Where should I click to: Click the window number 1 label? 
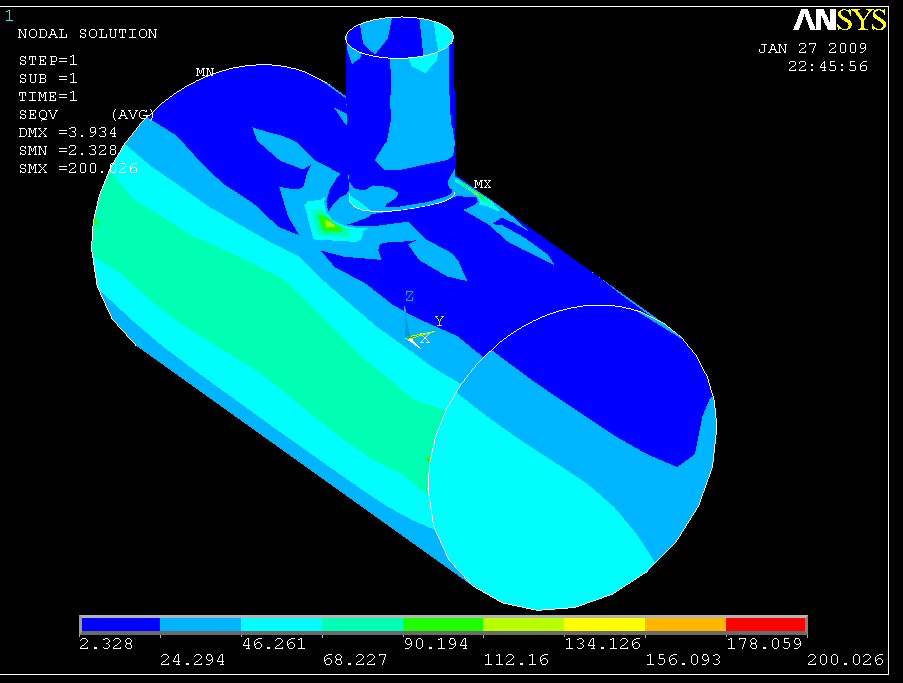click(10, 15)
